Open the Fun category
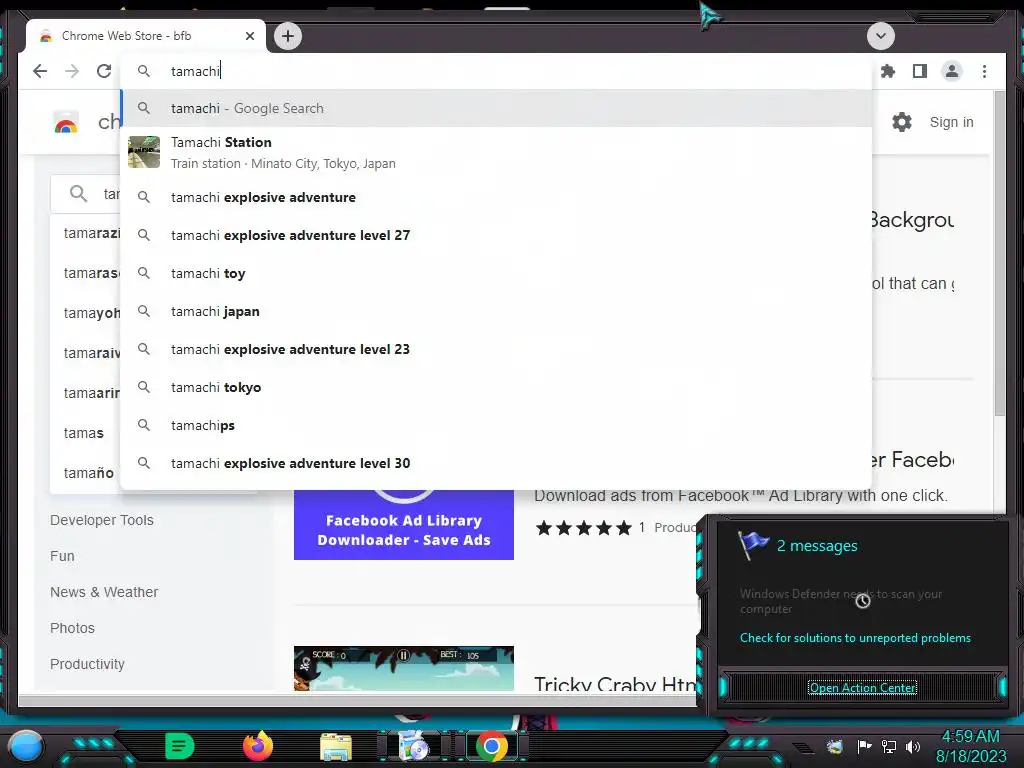The image size is (1024, 768). pos(62,556)
